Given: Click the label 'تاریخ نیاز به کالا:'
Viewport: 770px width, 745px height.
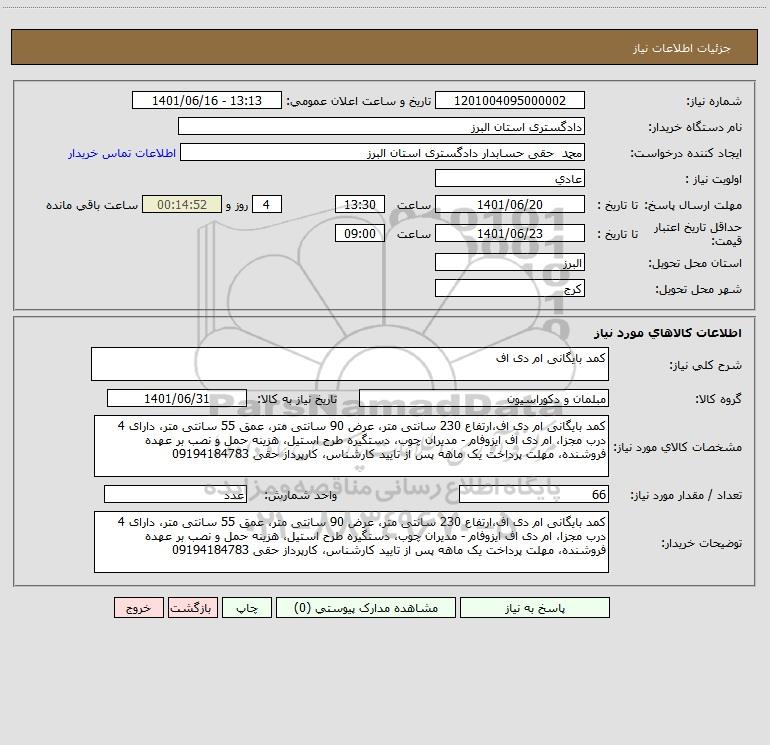Looking at the screenshot, I should coord(297,399).
